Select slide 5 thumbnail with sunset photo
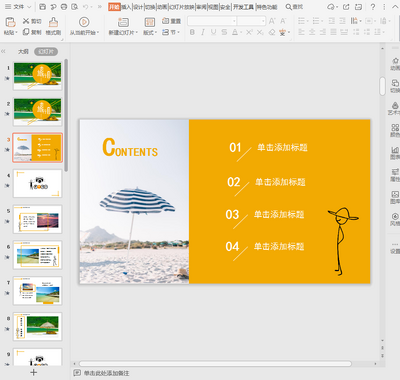 point(37,219)
